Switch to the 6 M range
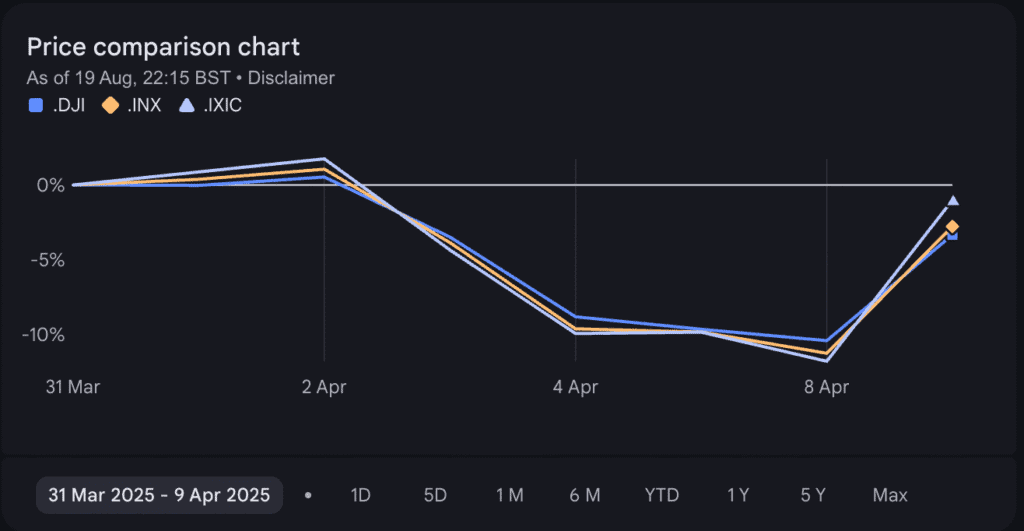 (x=585, y=495)
